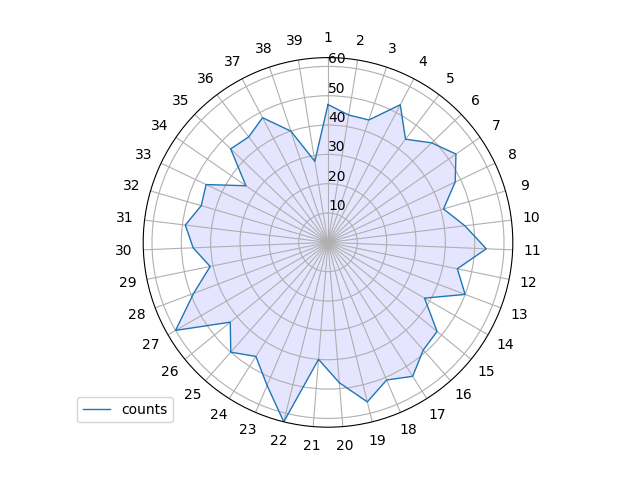
Task: Click the data vertex at spoke 11
Action: pos(486,249)
